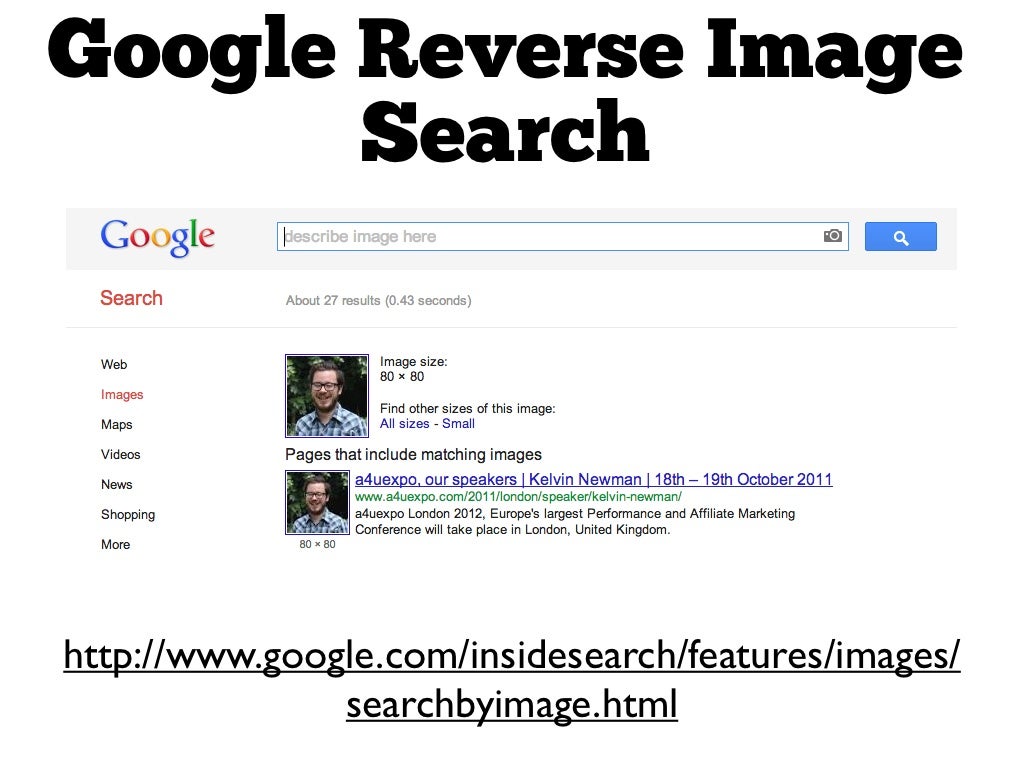Select Images in the left sidebar

[122, 394]
